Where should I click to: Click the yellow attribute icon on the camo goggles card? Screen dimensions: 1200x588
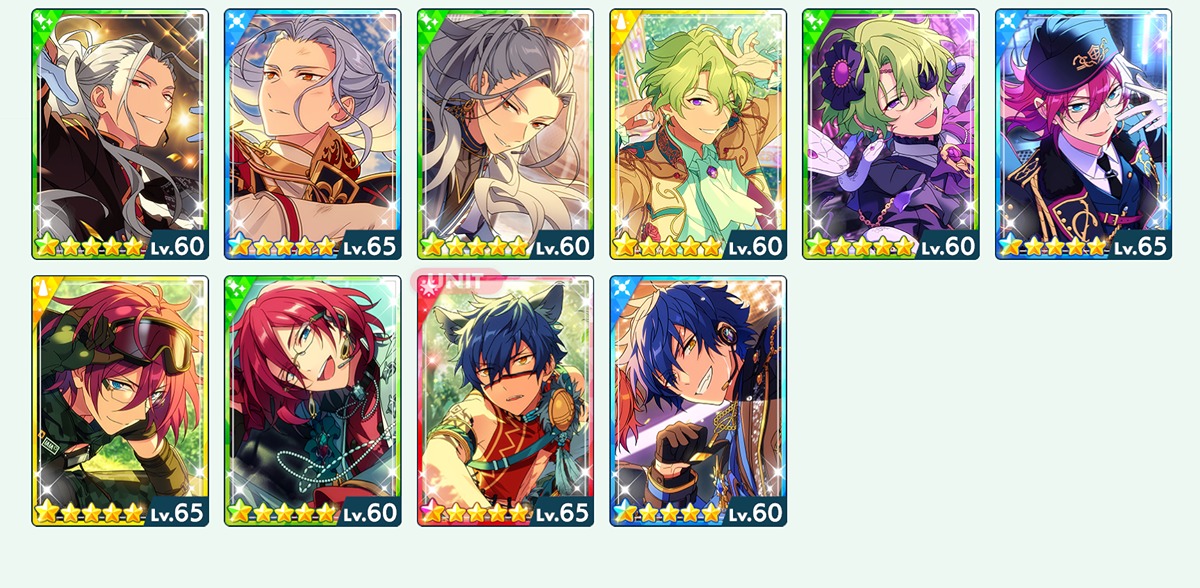(44, 289)
